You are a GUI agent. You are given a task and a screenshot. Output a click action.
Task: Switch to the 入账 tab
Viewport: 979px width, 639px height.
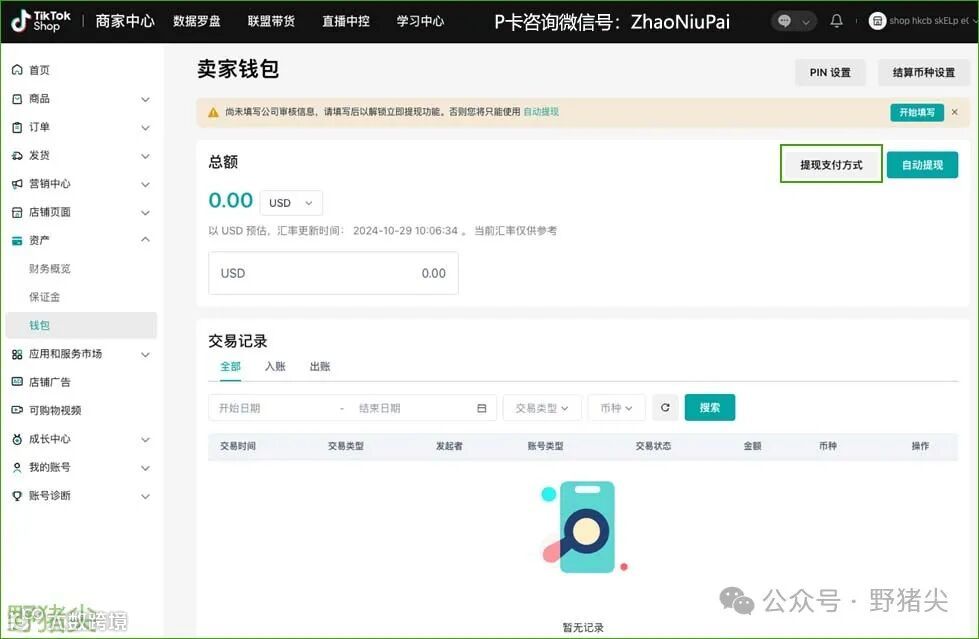click(275, 367)
